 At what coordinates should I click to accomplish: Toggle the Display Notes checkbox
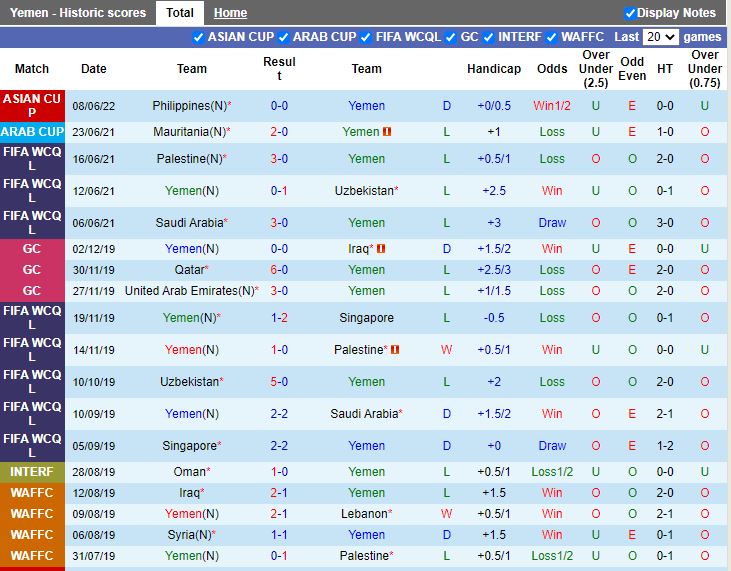click(630, 13)
